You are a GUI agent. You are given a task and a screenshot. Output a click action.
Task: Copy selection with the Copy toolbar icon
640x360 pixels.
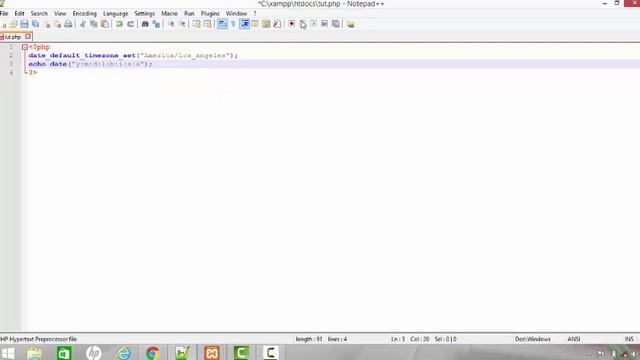[93, 24]
